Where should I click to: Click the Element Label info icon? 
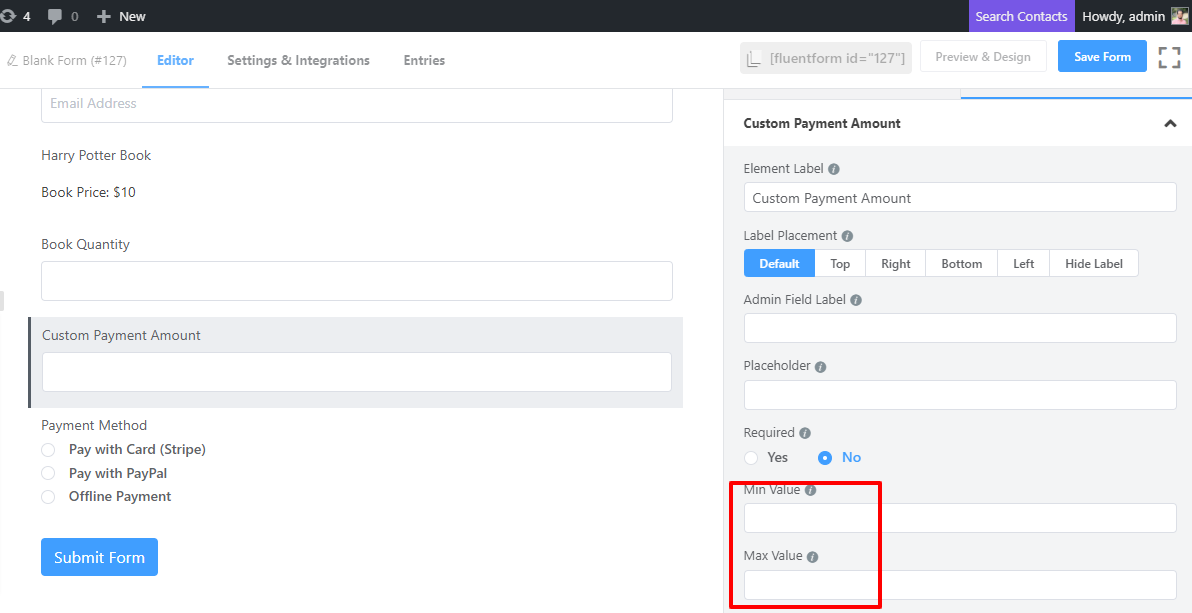(x=834, y=170)
